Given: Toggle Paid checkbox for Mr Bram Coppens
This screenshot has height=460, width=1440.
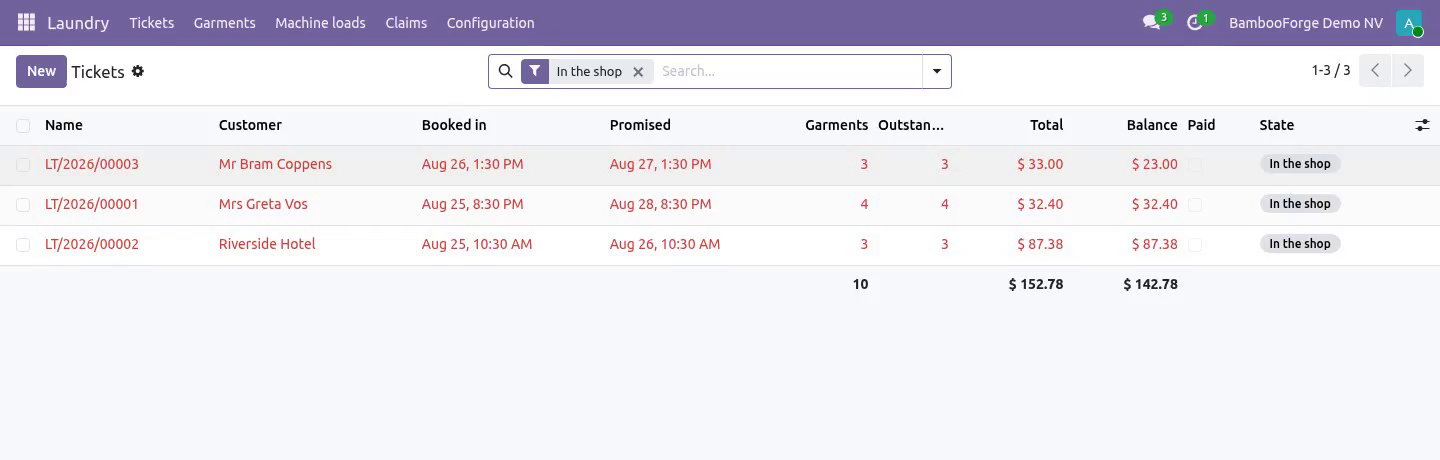Looking at the screenshot, I should (x=1195, y=164).
